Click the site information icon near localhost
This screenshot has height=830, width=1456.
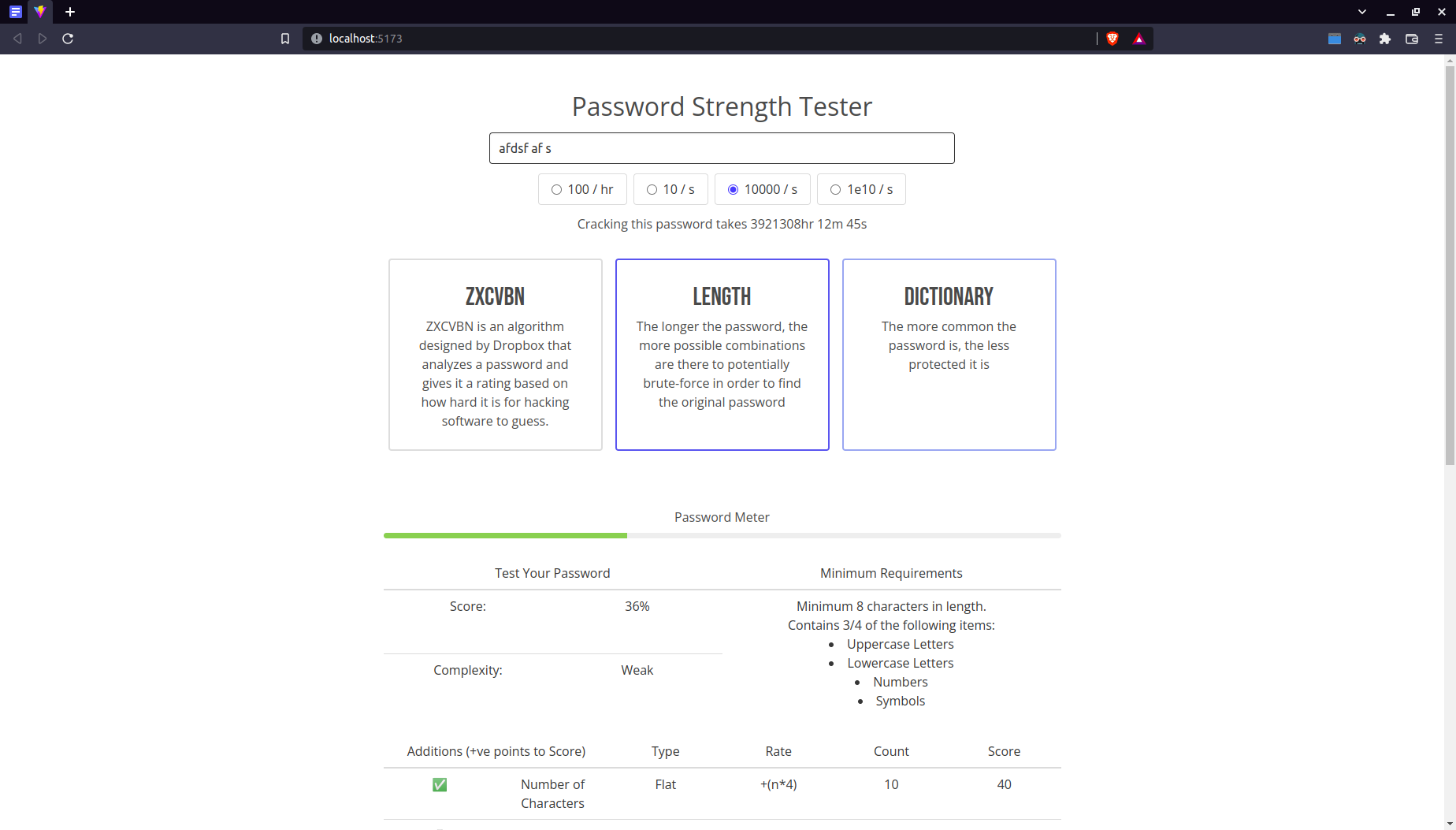[x=316, y=38]
